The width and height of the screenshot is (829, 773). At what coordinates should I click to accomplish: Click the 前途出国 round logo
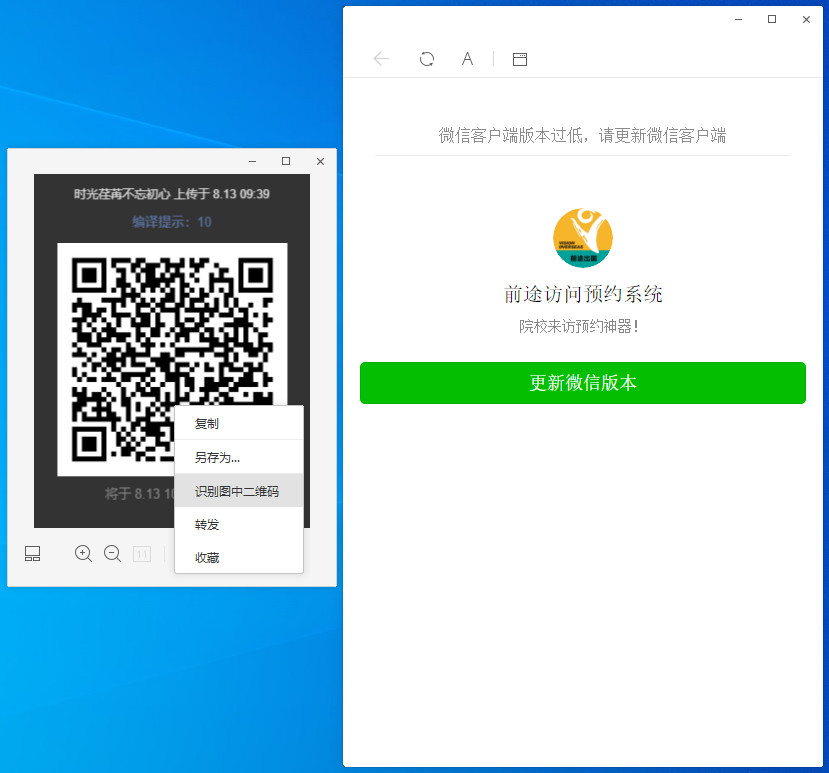pyautogui.click(x=583, y=238)
